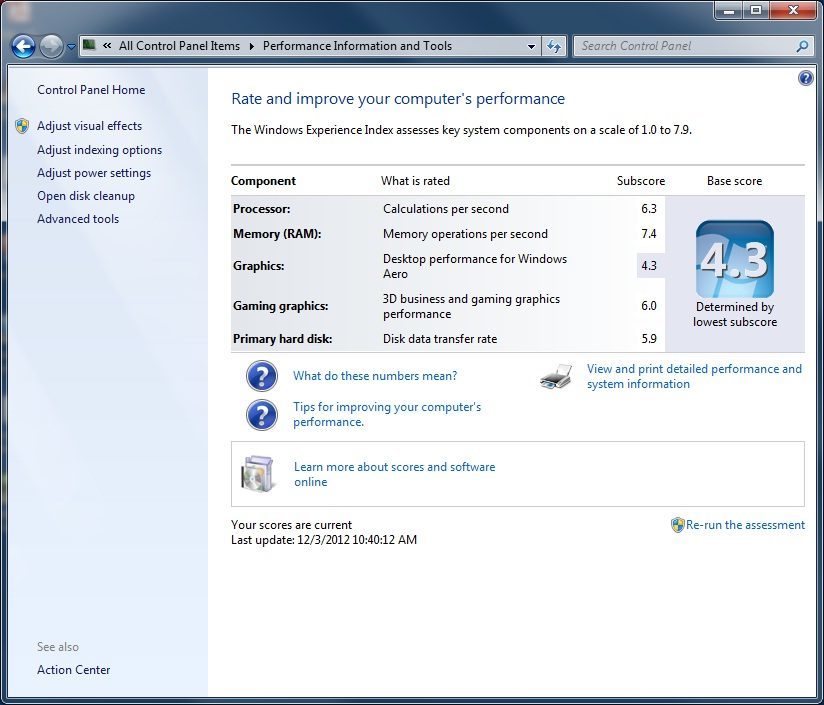Select the Gaming graphics subscore 6.0
Image resolution: width=824 pixels, height=705 pixels.
click(x=649, y=306)
